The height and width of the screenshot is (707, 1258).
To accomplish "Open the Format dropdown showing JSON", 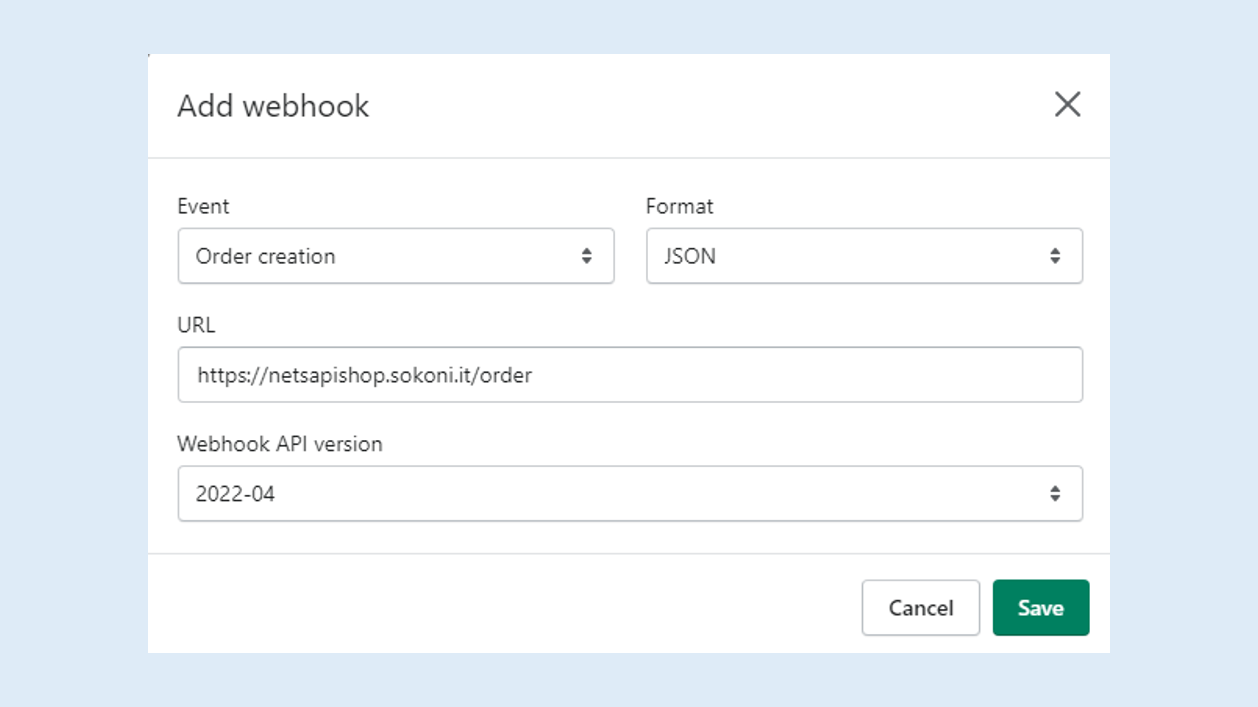I will point(864,256).
